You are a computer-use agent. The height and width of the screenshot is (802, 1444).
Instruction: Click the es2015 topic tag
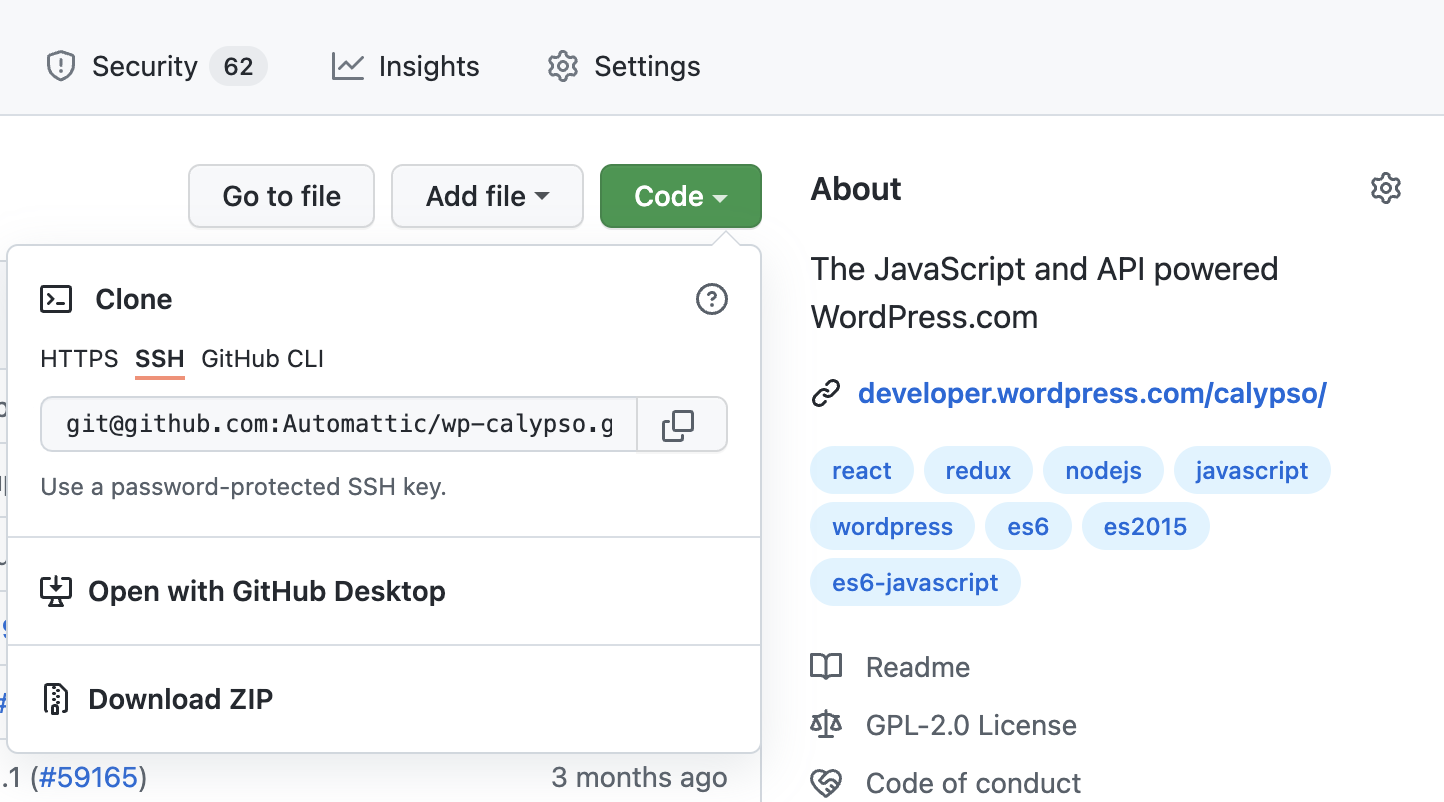(1145, 527)
